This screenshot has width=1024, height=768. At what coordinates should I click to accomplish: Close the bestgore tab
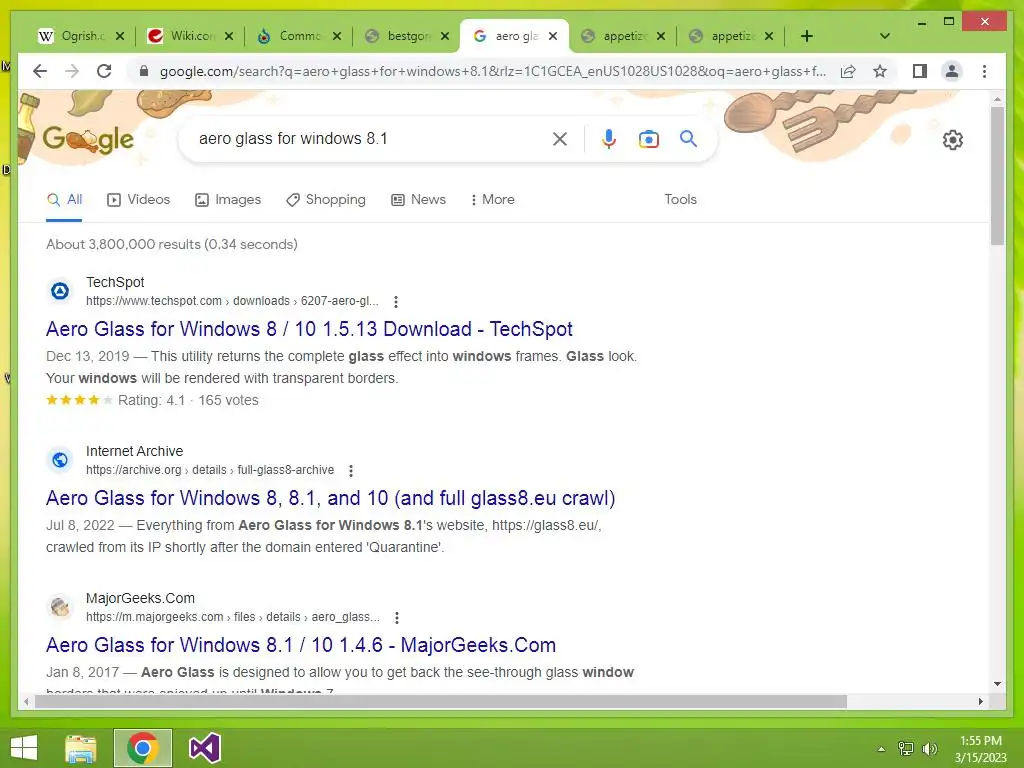point(445,36)
